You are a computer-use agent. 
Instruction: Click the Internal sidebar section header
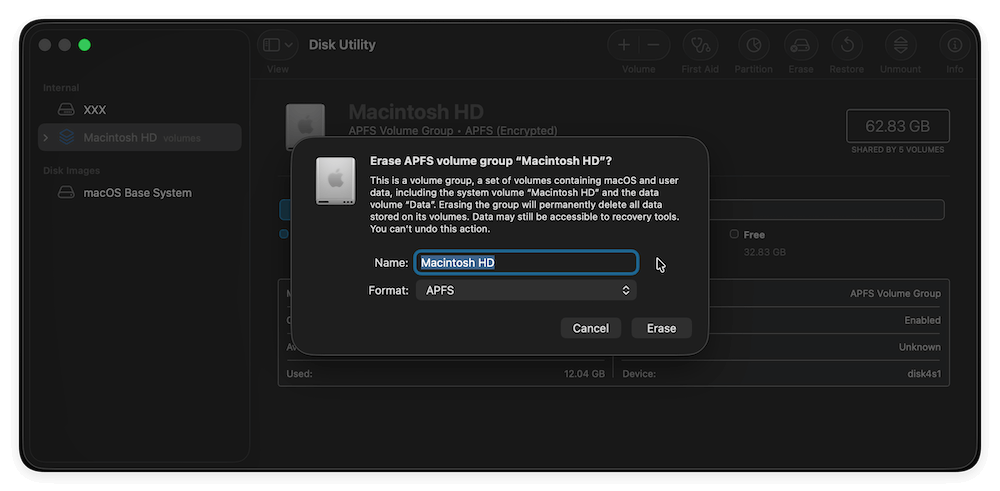pos(61,87)
